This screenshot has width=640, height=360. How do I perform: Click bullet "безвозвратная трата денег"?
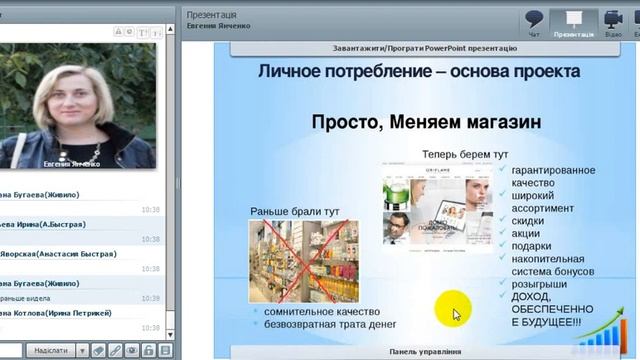click(330, 324)
